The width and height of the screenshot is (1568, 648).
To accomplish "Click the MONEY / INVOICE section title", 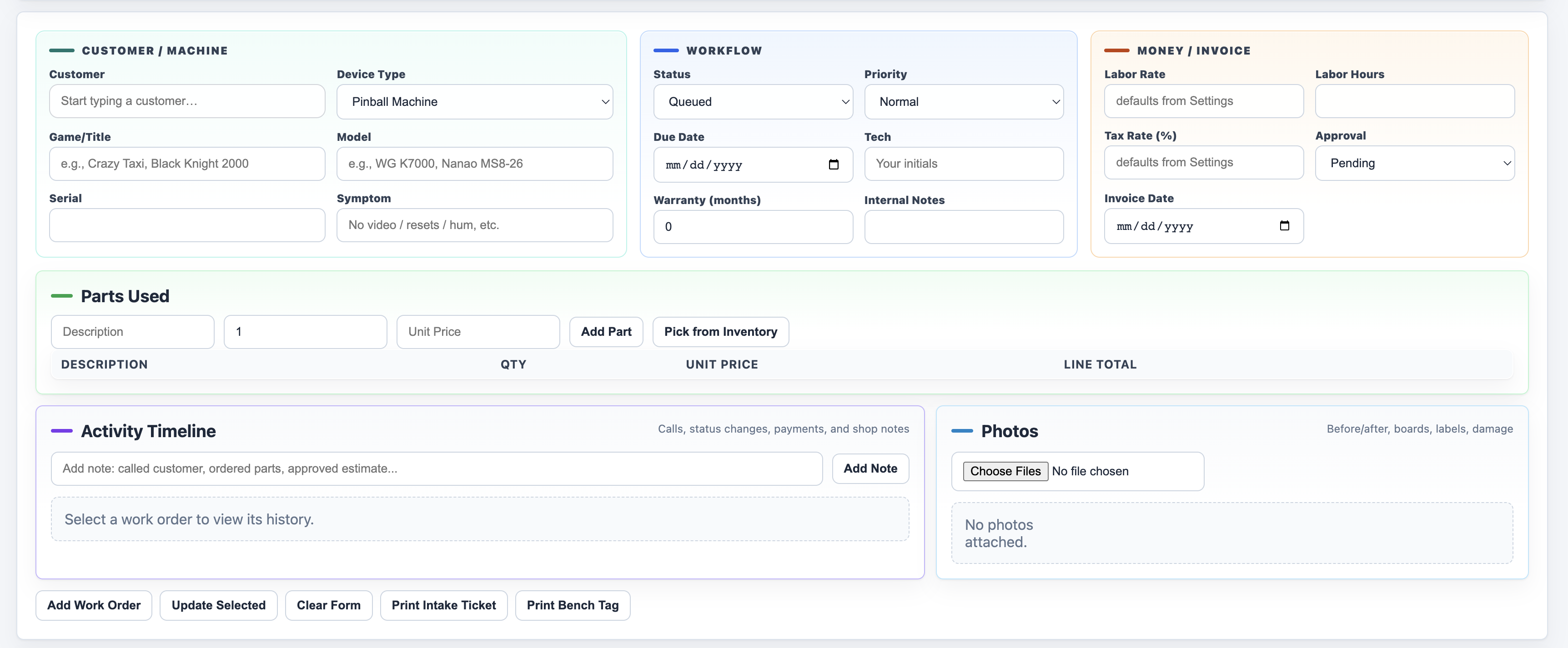I will 1194,50.
